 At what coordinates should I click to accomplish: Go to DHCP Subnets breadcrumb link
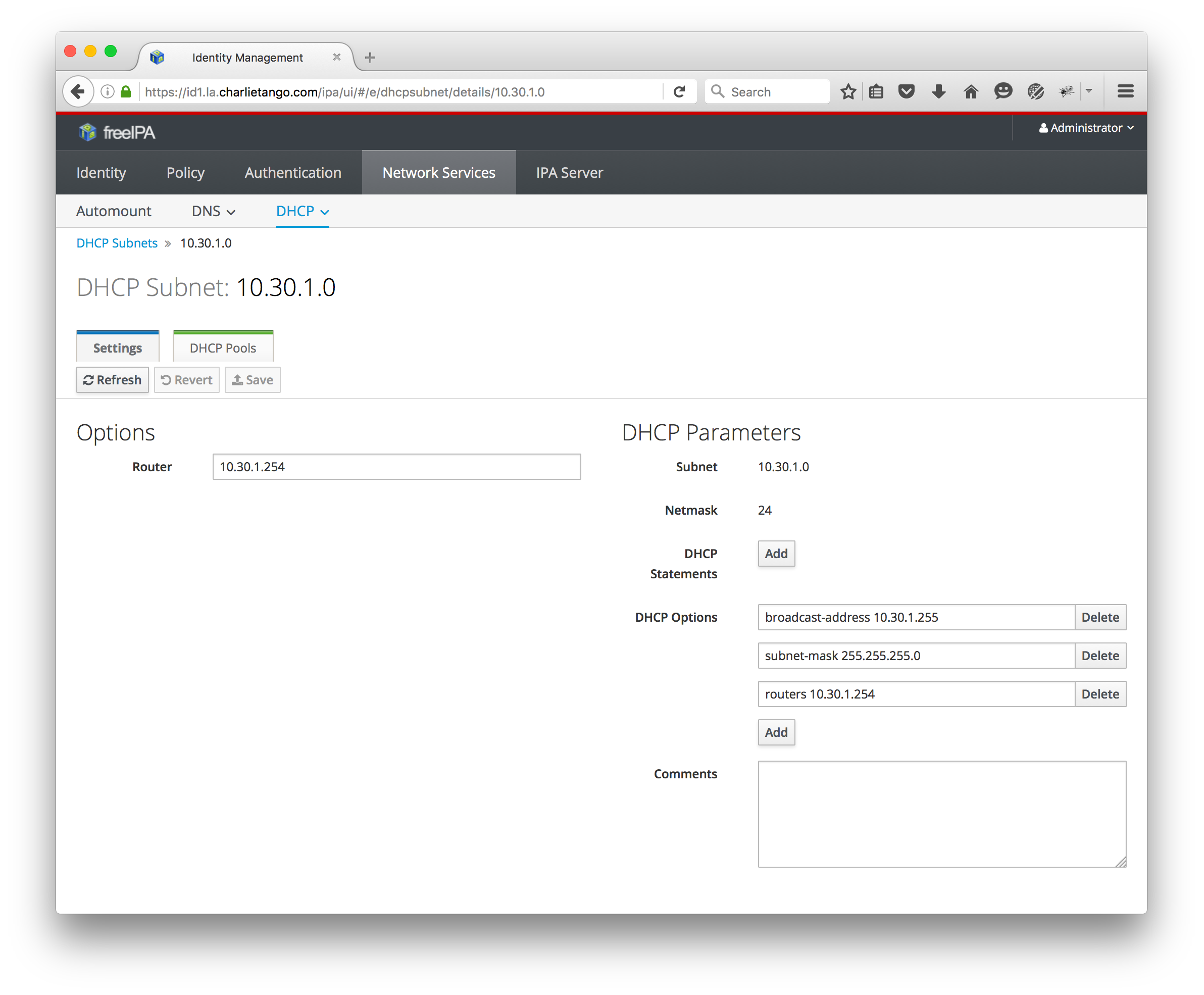coord(117,243)
